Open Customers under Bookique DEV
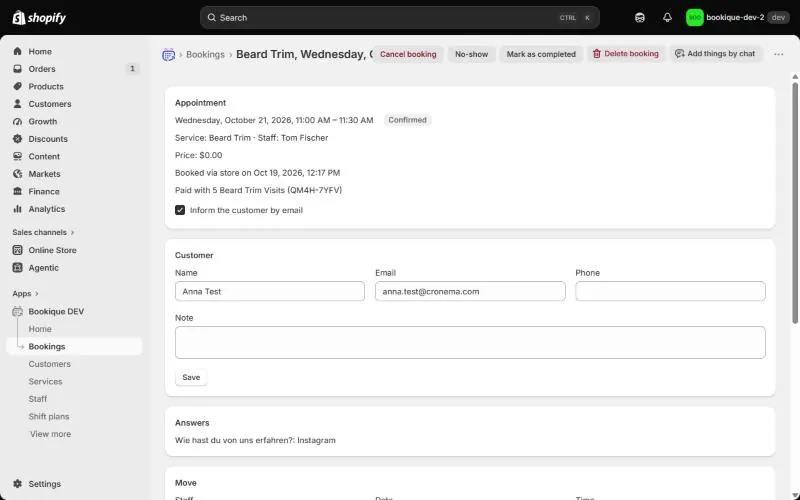Screen dimensions: 800x500 click(x=49, y=364)
